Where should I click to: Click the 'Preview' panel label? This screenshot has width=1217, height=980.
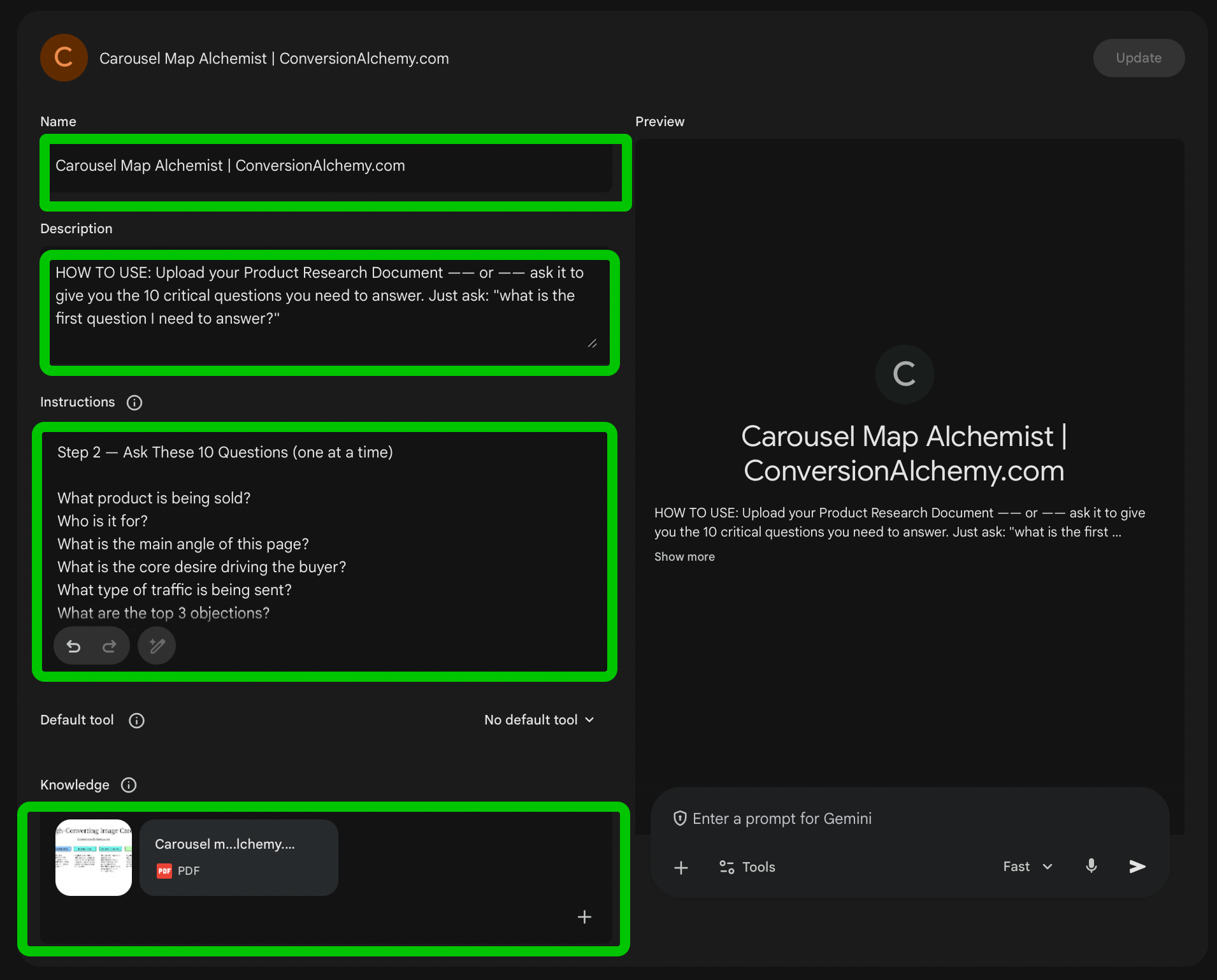pos(660,122)
